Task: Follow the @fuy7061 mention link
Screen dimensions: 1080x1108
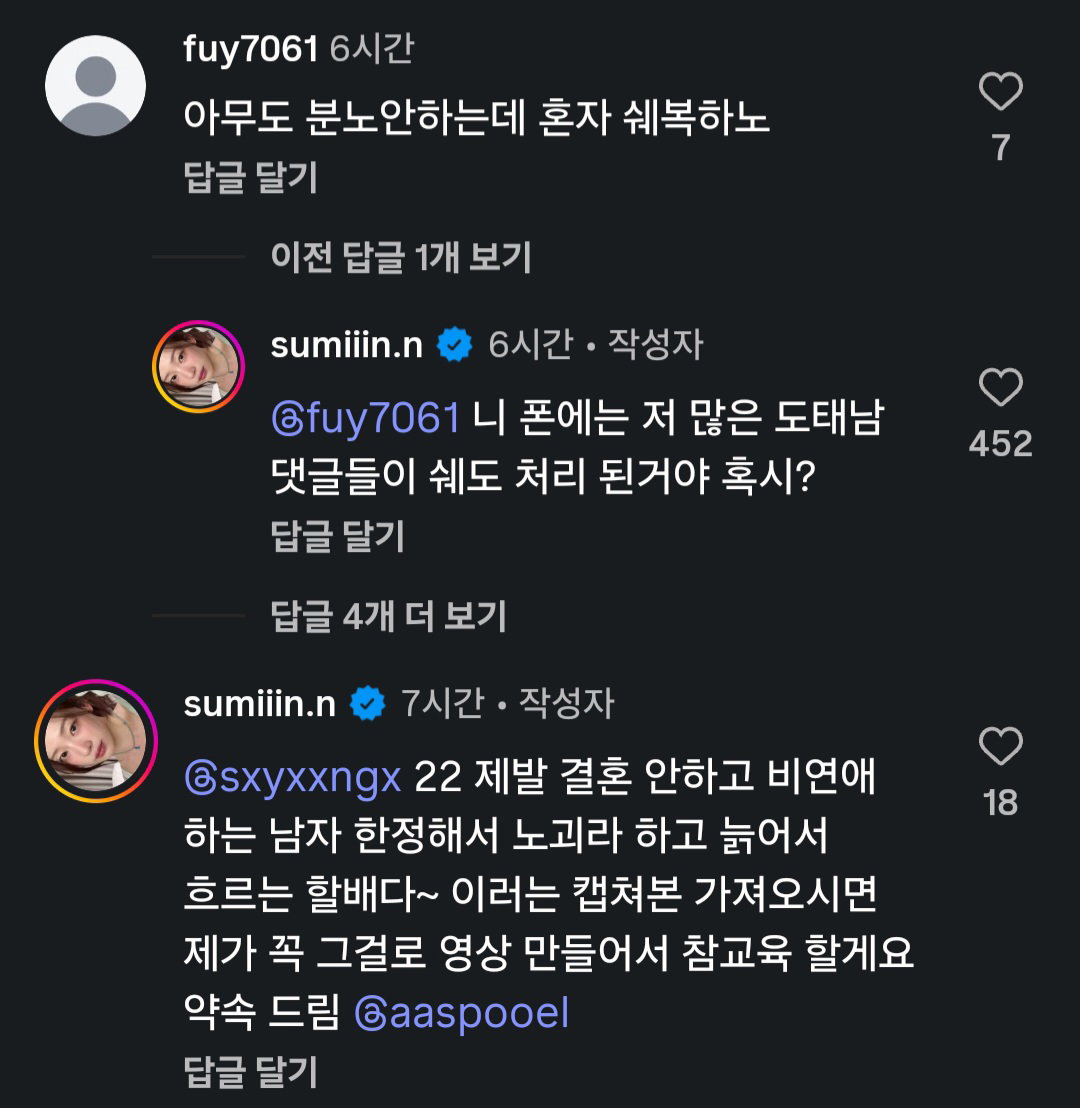Action: coord(365,418)
